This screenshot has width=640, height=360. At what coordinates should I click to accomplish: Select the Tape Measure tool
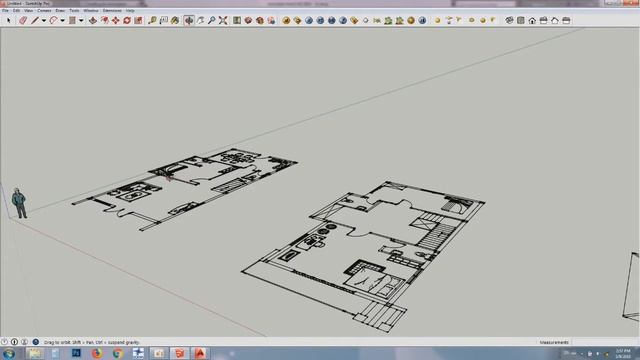pos(152,20)
